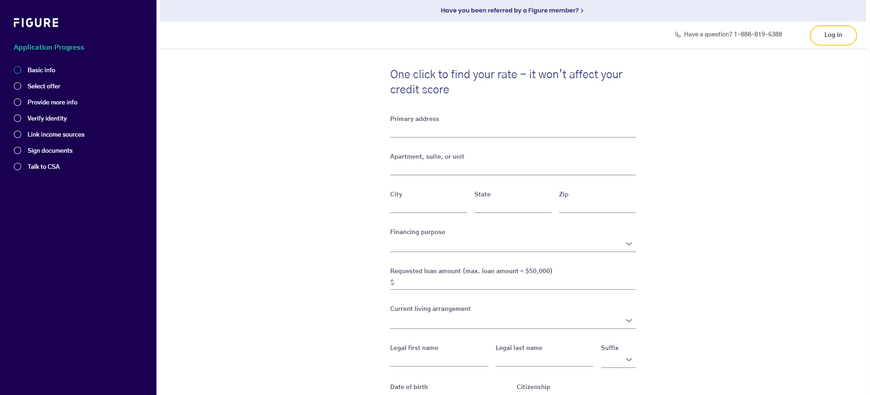Screen dimensions: 870x395
Task: Click the Link income sources label
Action: pyautogui.click(x=56, y=135)
